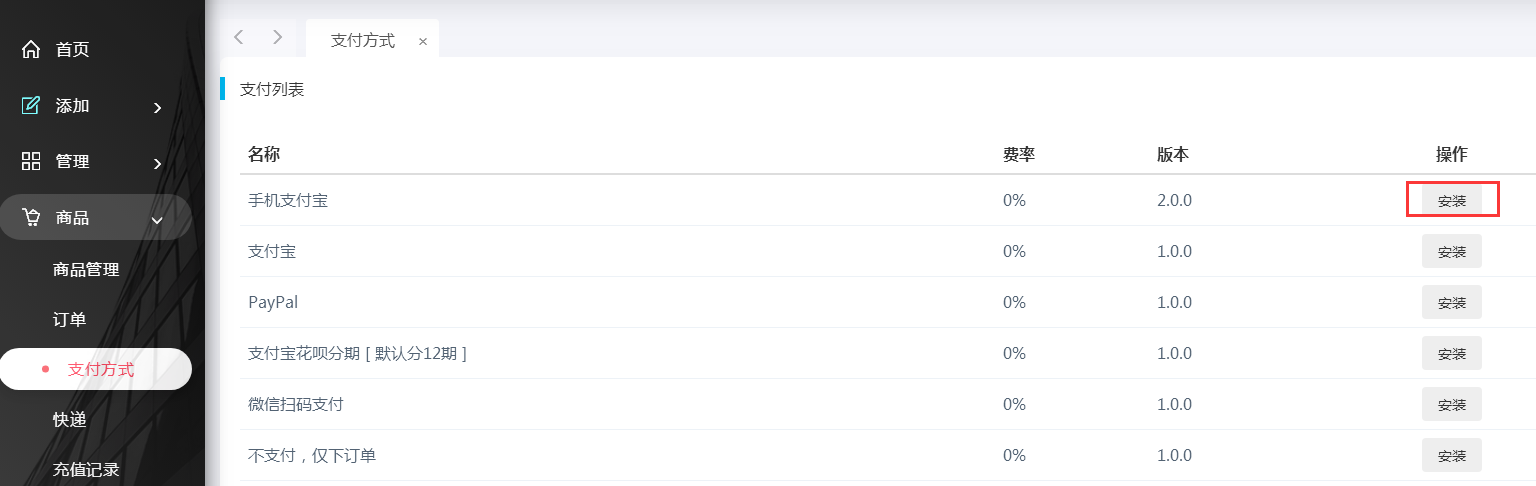Click the 商品 shopping cart icon
Screen dimensions: 1536x486
(x=31, y=217)
